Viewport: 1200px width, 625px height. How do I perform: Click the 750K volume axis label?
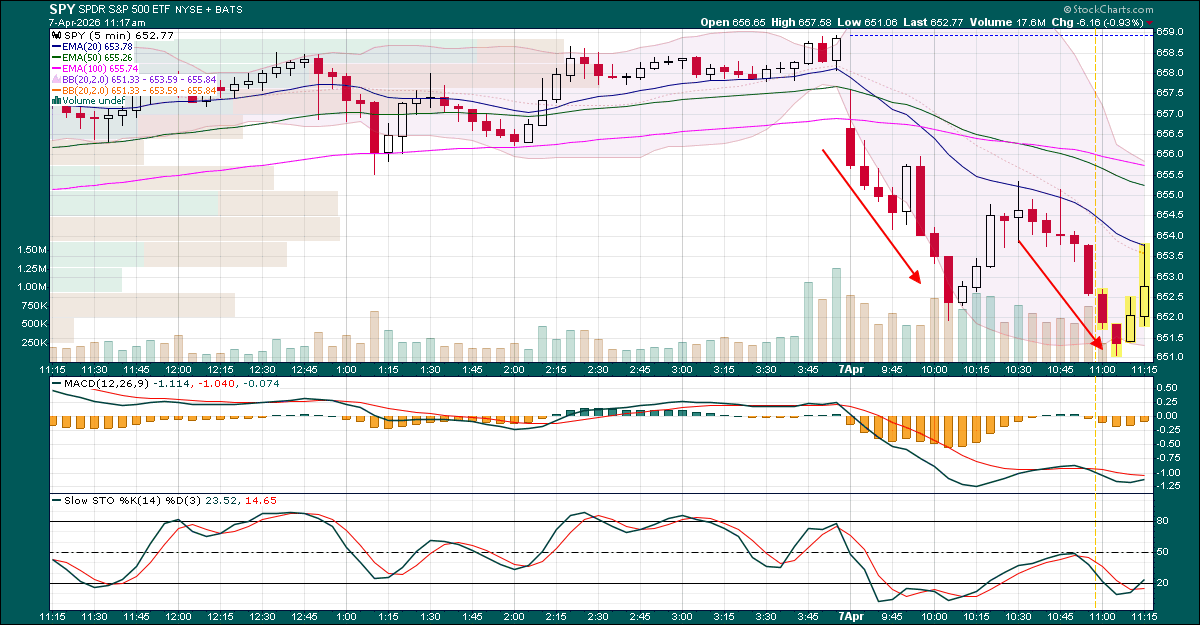tap(34, 306)
